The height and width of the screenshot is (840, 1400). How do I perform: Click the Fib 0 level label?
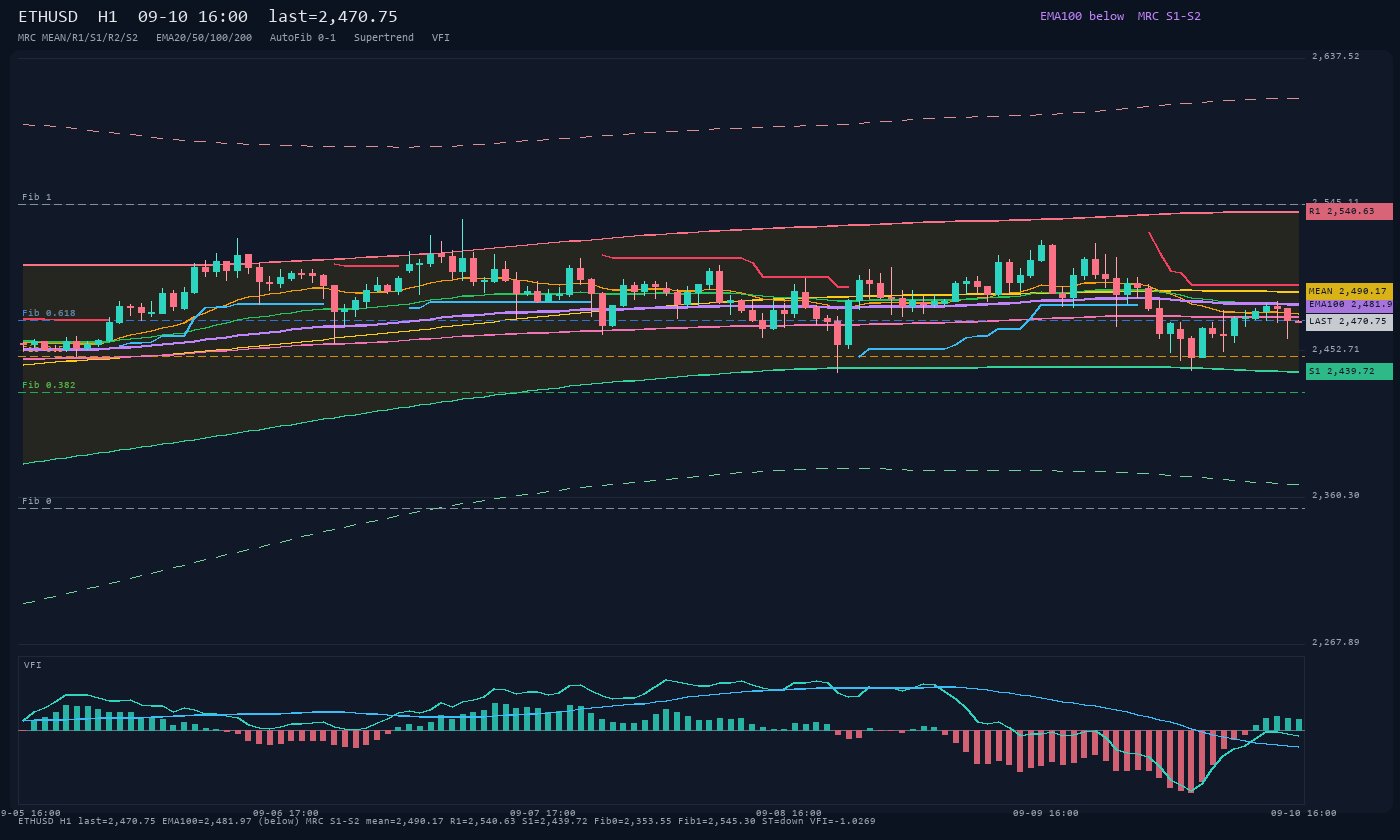[x=37, y=501]
